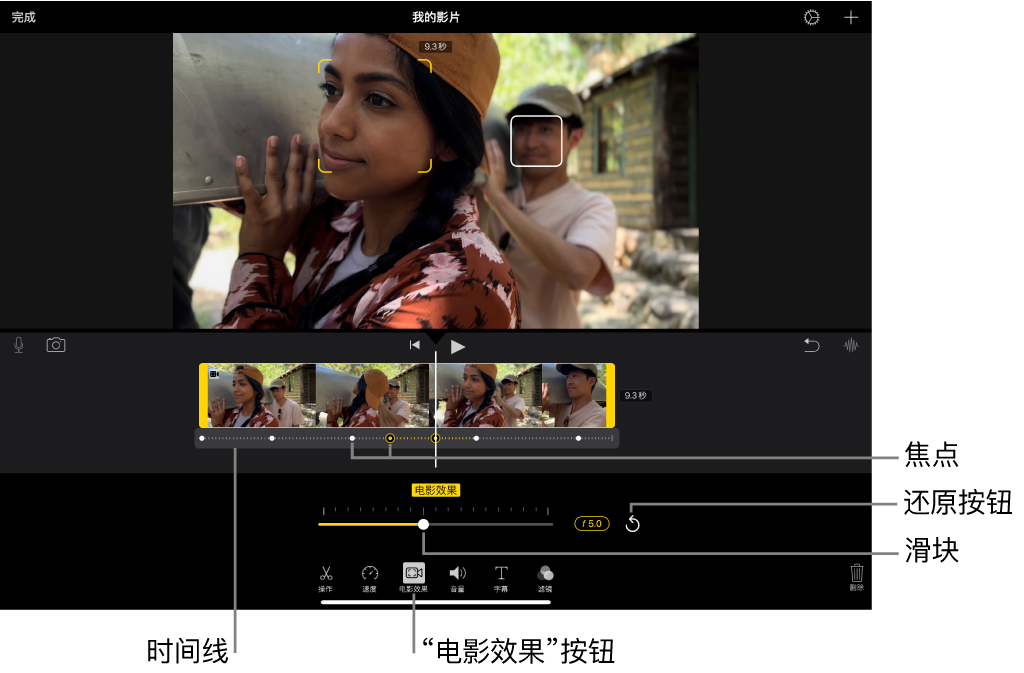Delete clip with trash icon
The height and width of the screenshot is (673, 1024).
pos(857,577)
